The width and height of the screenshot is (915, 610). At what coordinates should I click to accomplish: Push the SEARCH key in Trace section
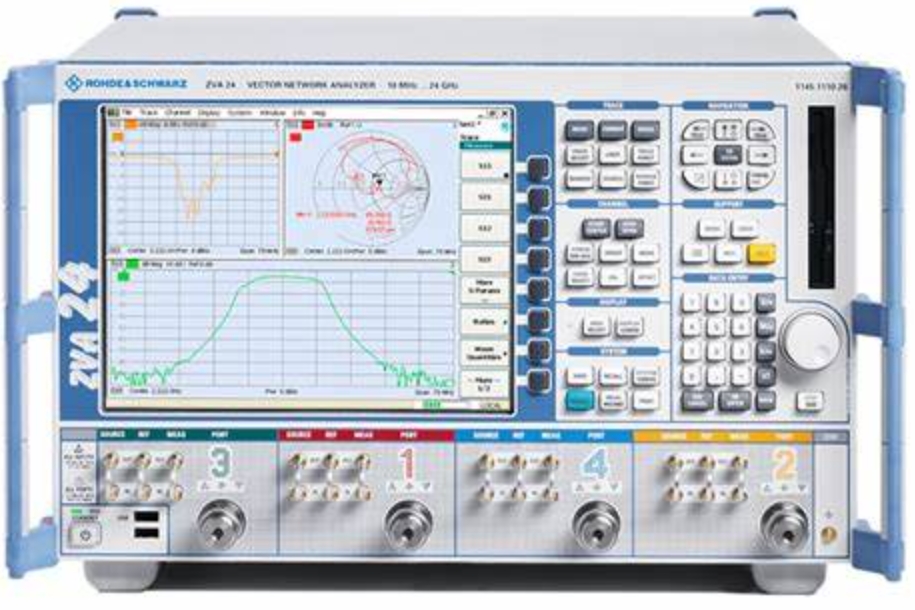point(612,179)
